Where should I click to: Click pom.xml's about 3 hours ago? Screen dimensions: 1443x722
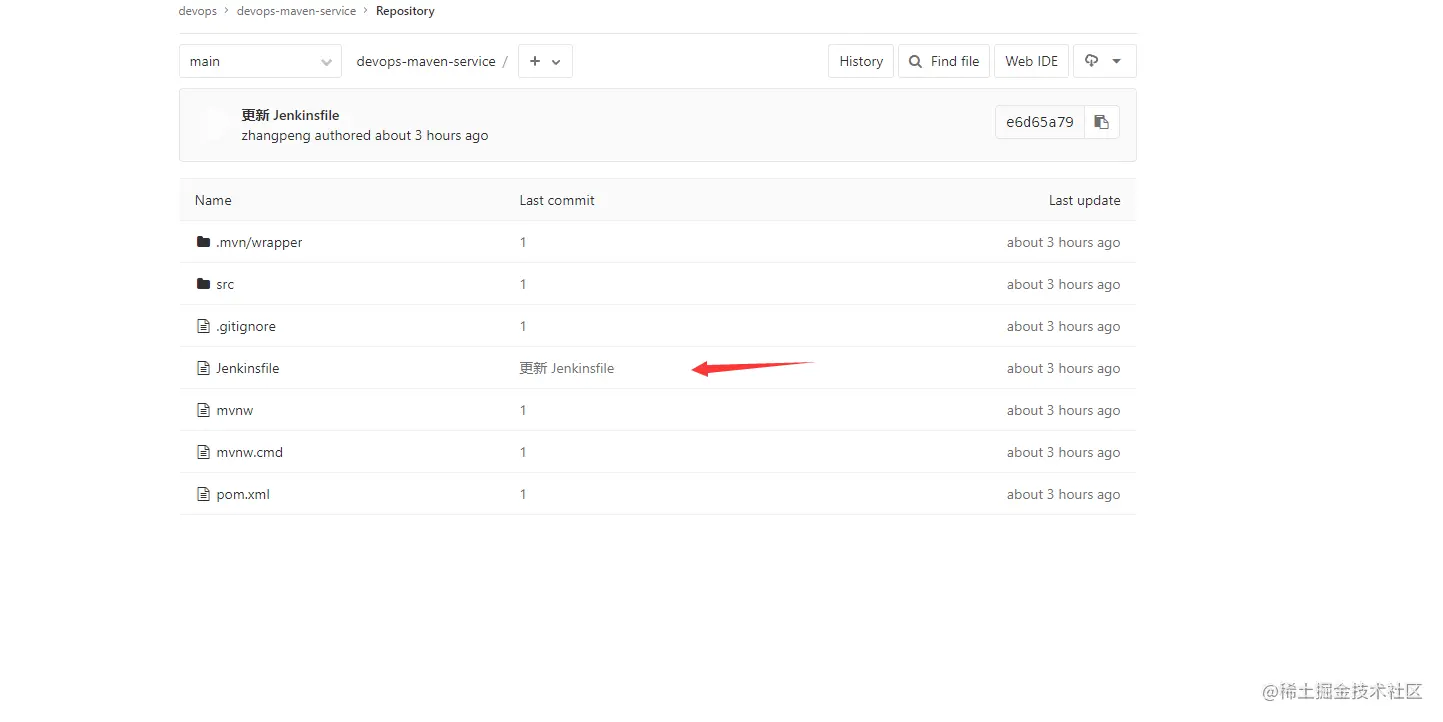[x=1064, y=494]
